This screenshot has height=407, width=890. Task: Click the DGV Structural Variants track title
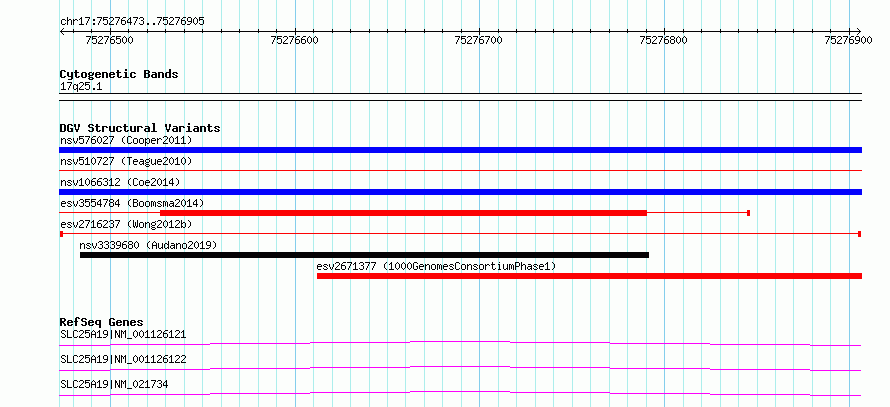tap(140, 128)
